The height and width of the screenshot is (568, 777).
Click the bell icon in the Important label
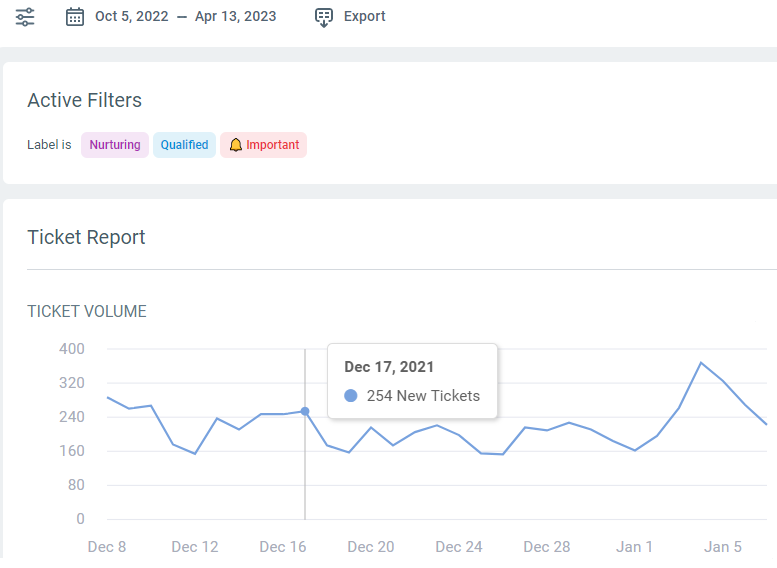(x=236, y=145)
